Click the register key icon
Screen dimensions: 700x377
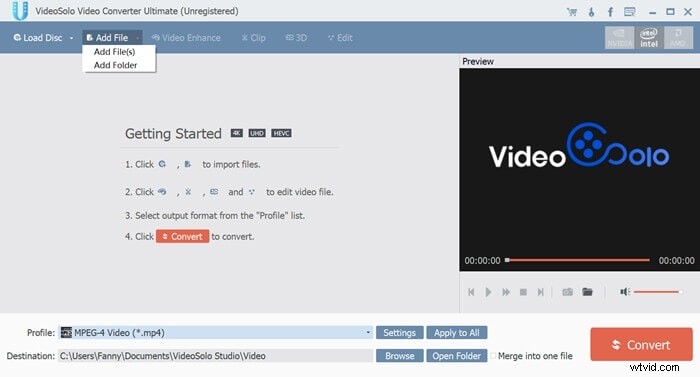click(x=591, y=12)
